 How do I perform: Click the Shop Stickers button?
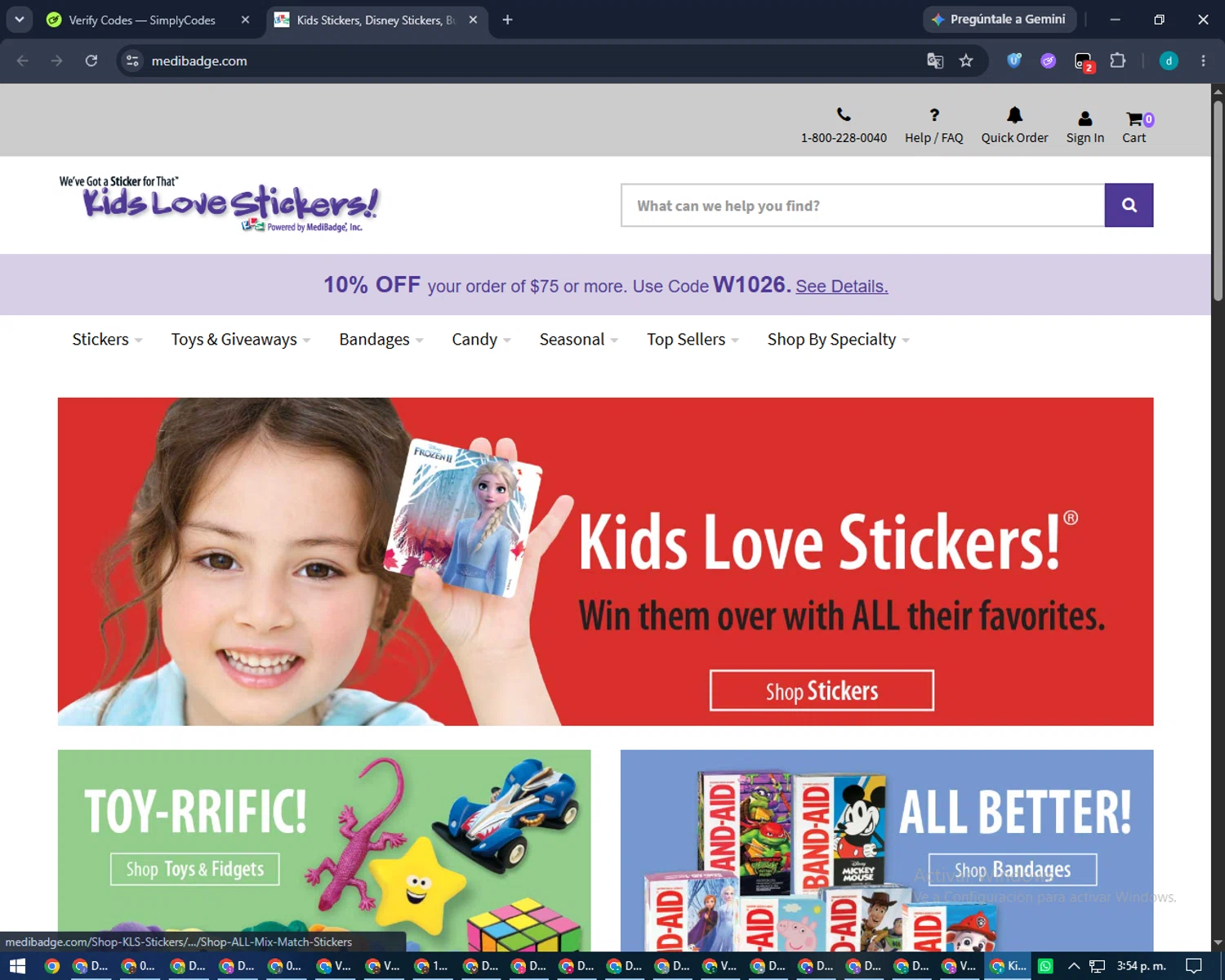[x=822, y=691]
